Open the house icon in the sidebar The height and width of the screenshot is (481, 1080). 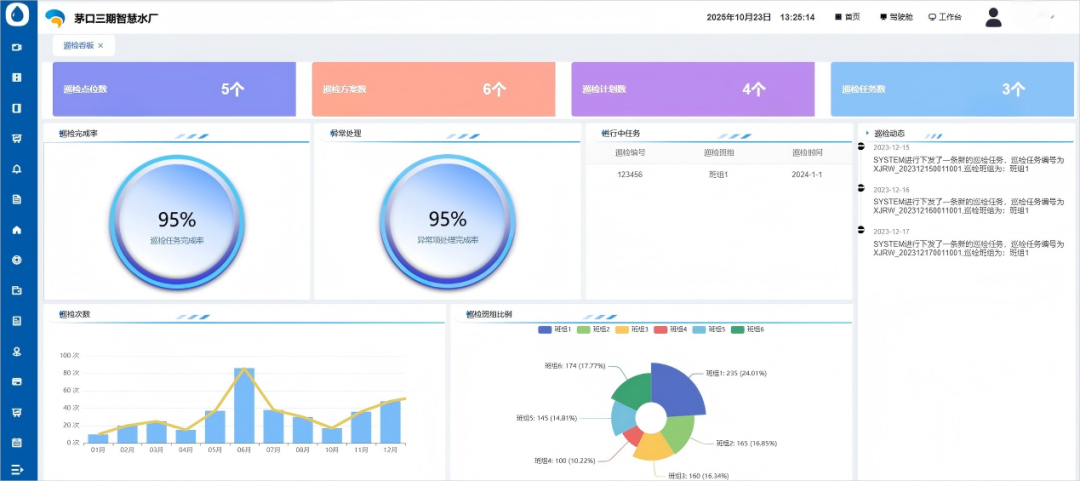coord(17,229)
